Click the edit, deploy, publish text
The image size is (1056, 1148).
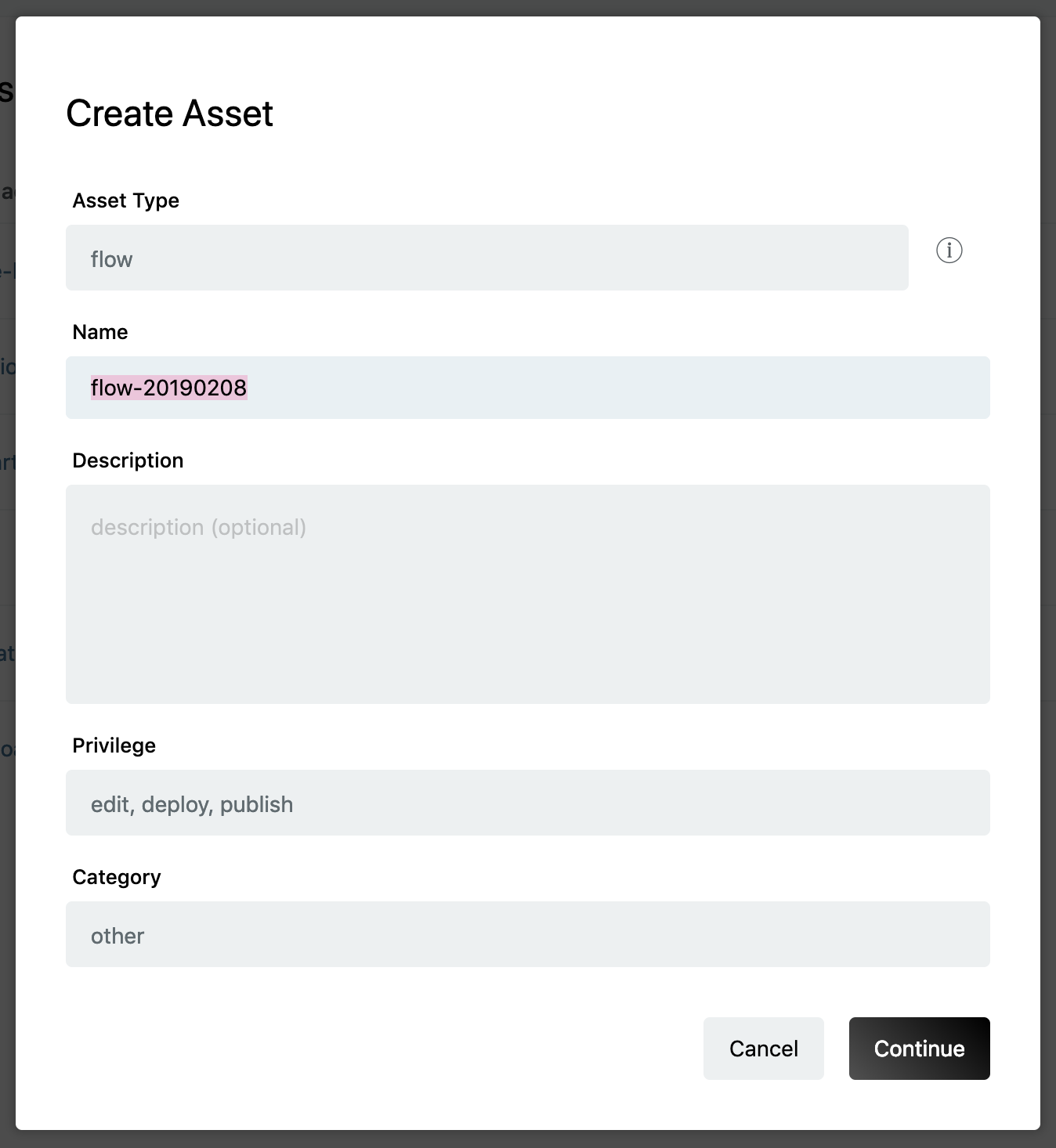192,804
